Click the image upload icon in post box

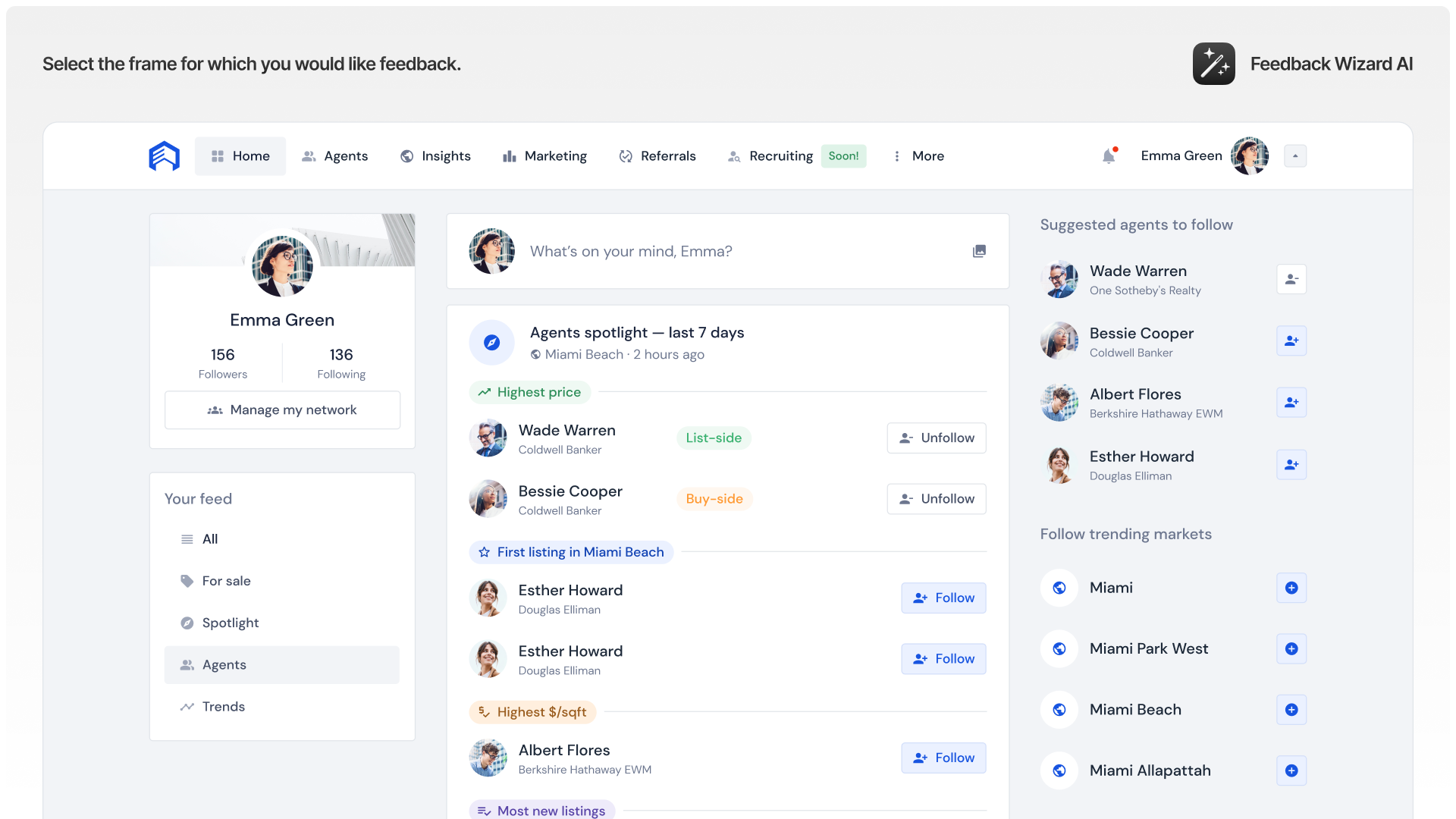979,251
